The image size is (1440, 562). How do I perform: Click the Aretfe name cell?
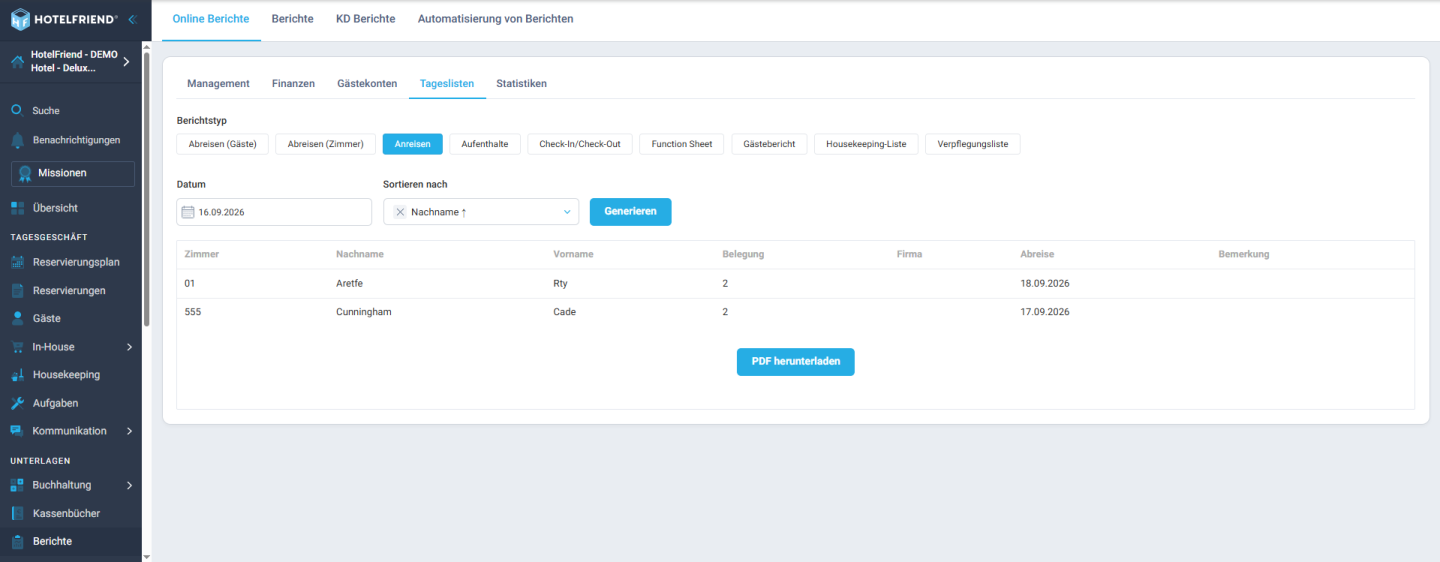[351, 284]
